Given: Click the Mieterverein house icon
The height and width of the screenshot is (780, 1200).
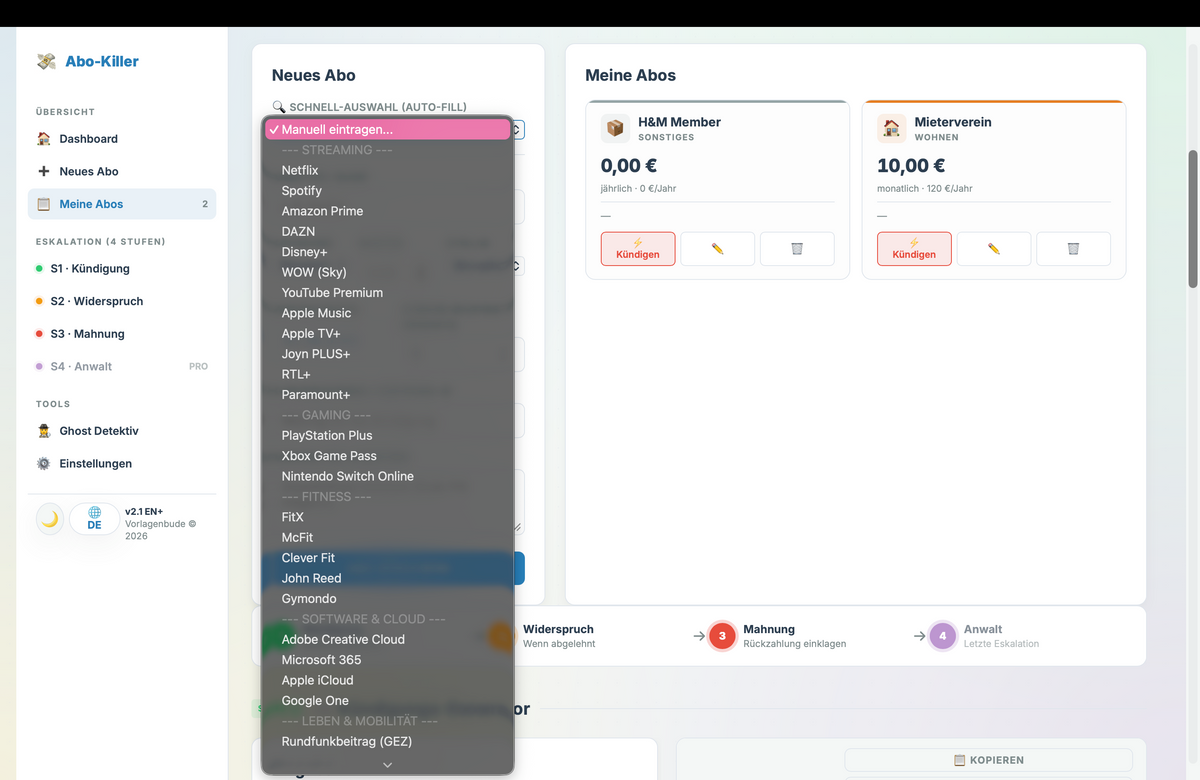Looking at the screenshot, I should [x=892, y=129].
